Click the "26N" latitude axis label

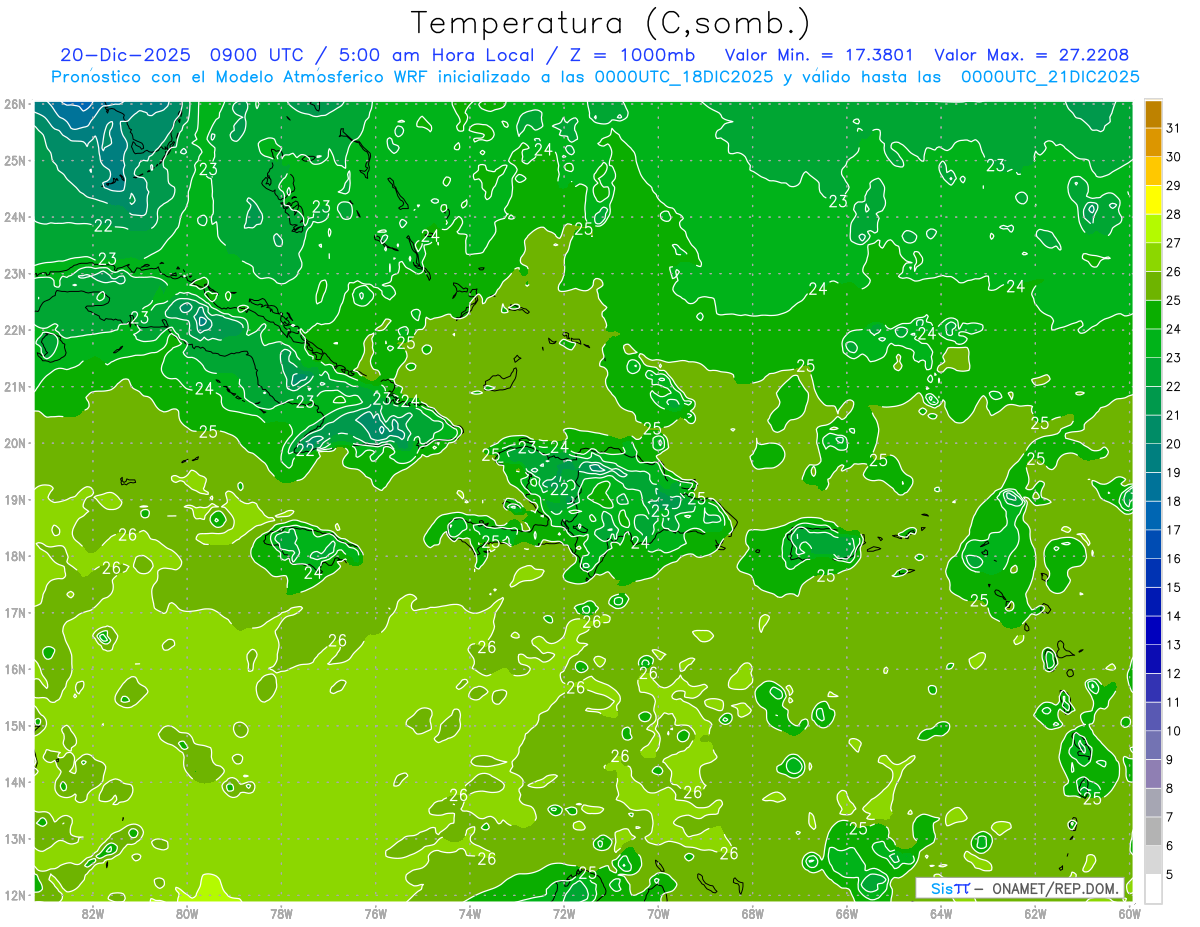click(x=14, y=104)
